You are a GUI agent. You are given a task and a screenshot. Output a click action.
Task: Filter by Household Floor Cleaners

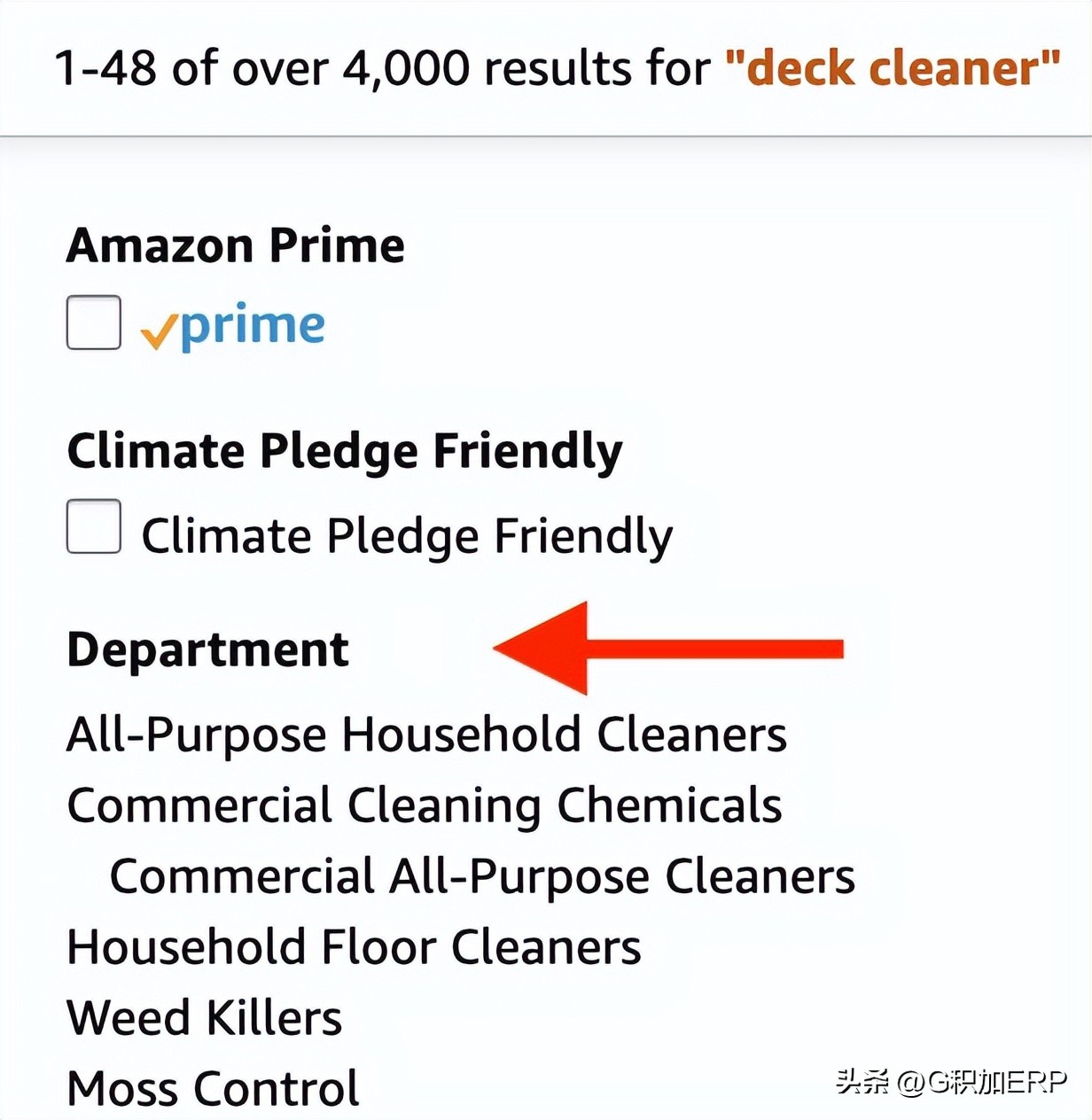point(354,947)
